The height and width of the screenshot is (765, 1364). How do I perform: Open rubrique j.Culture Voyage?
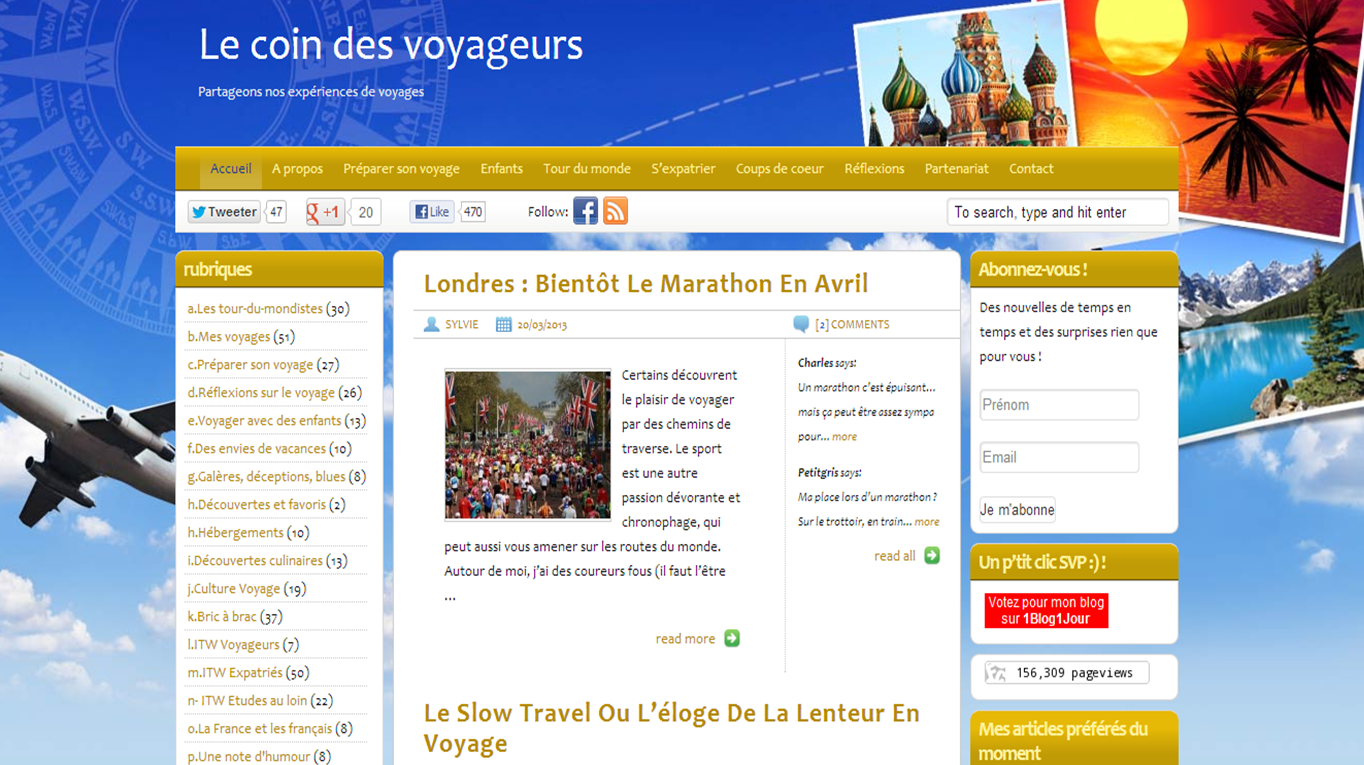(x=234, y=589)
